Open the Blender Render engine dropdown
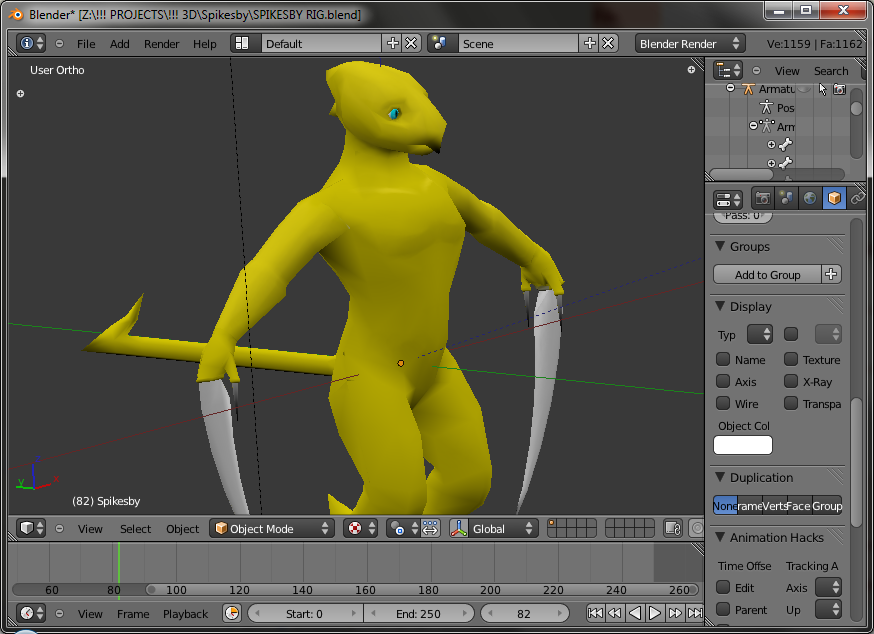 click(690, 44)
